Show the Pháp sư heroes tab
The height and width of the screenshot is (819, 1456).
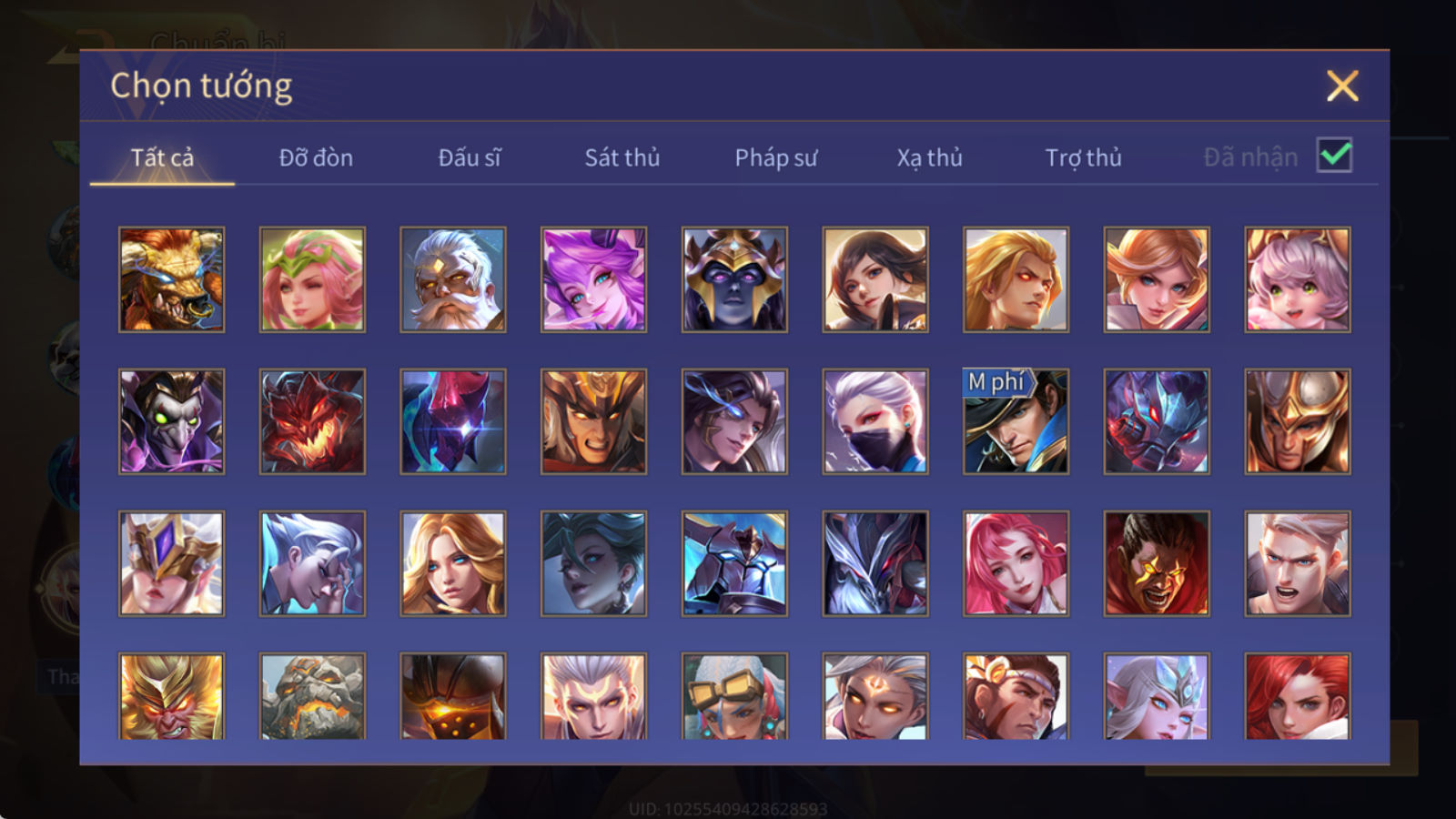pyautogui.click(x=776, y=157)
